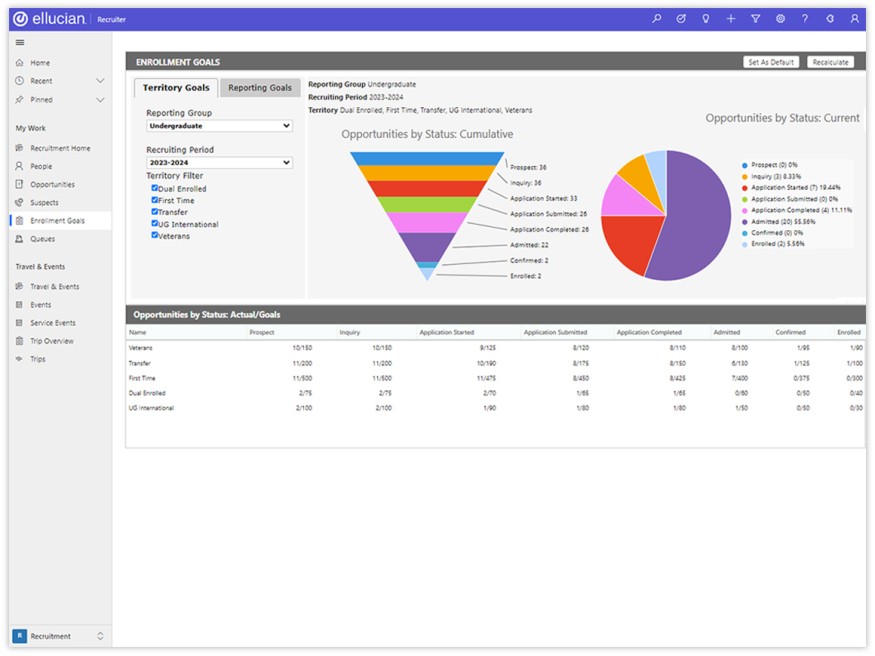Click the help question mark icon
Viewport: 875px width, 656px height.
(805, 19)
